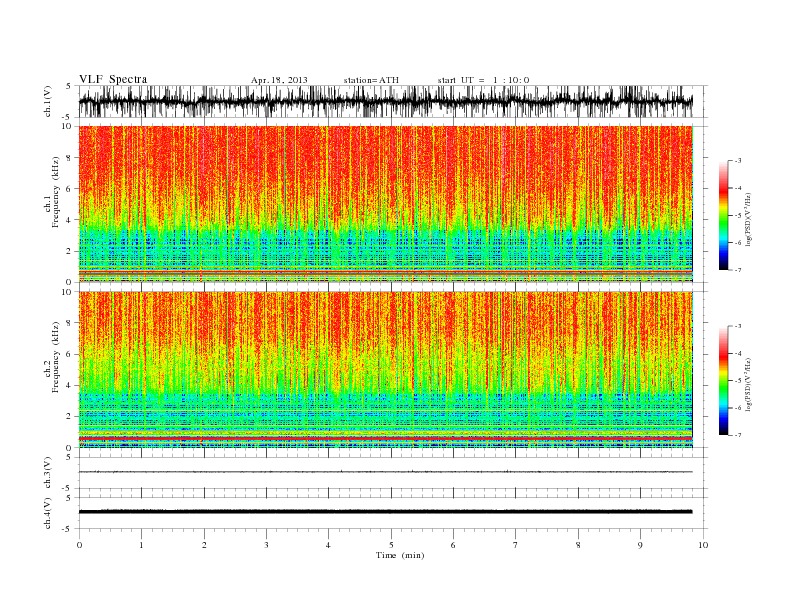Image resolution: width=792 pixels, height=612 pixels.
Task: Click the ch.1 spectrogram color scale bar
Action: point(723,215)
